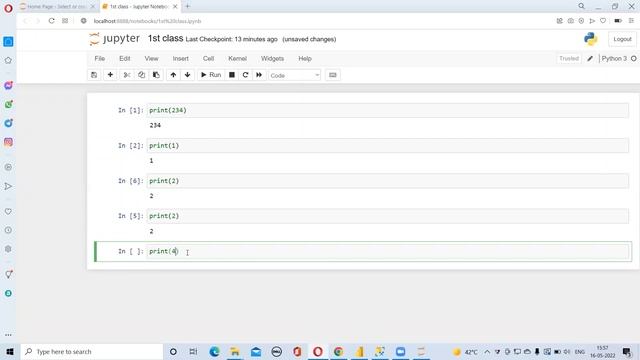This screenshot has width=640, height=360.
Task: Open WhatsApp in Opera sidebar
Action: 8,104
